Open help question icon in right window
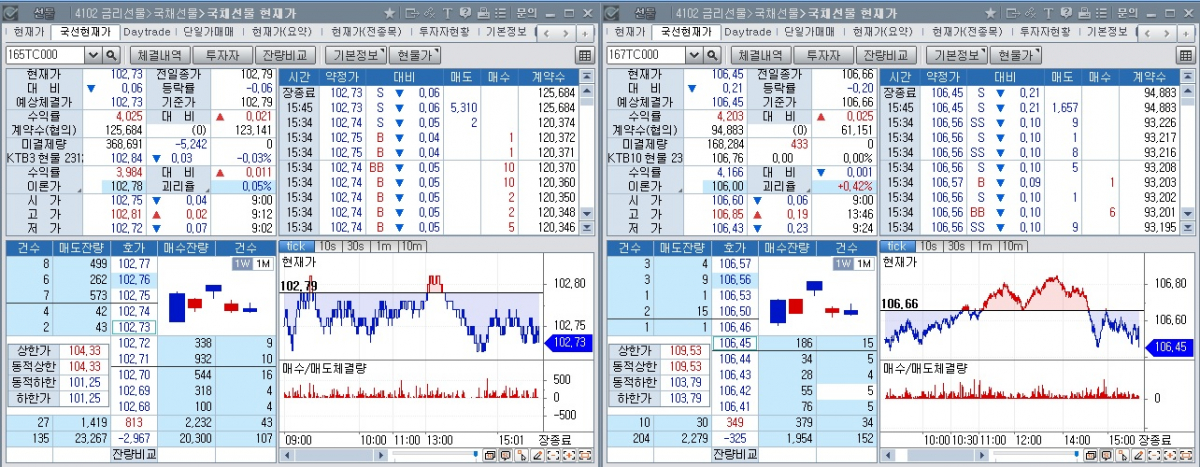Image resolution: width=1200 pixels, height=467 pixels. [1066, 13]
